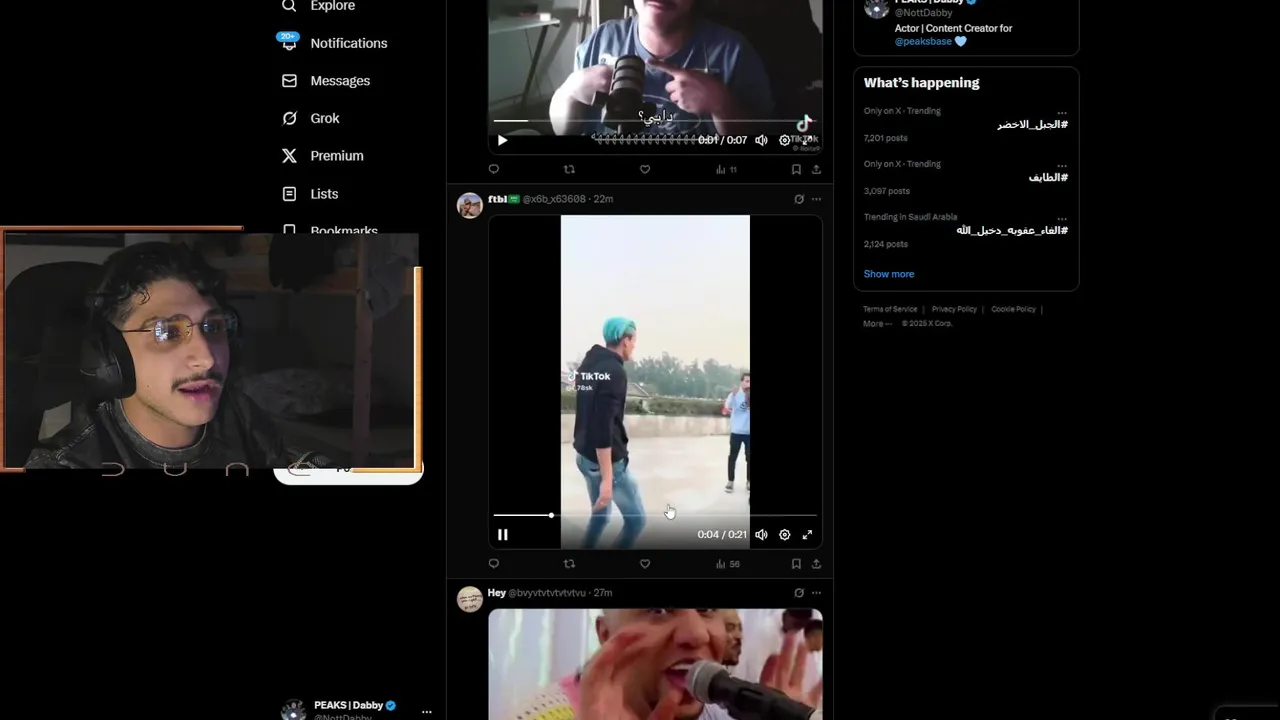The width and height of the screenshot is (1280, 720).
Task: Open the trend with 3,097 posts
Action: point(965,177)
